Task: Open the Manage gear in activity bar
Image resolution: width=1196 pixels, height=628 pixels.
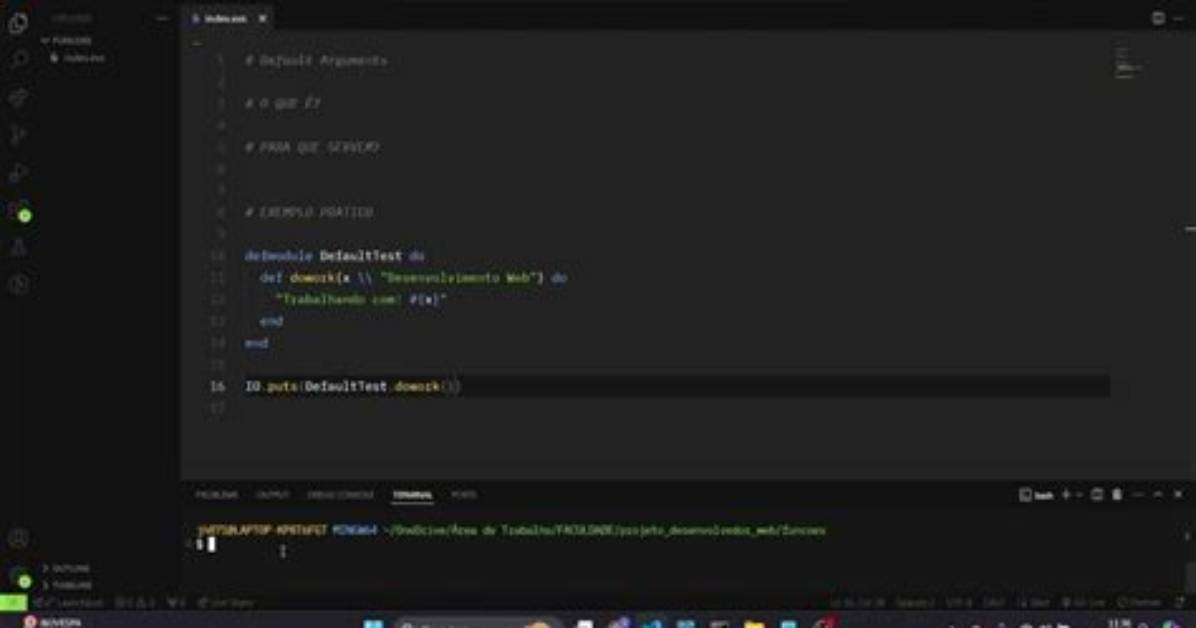Action: [x=18, y=578]
